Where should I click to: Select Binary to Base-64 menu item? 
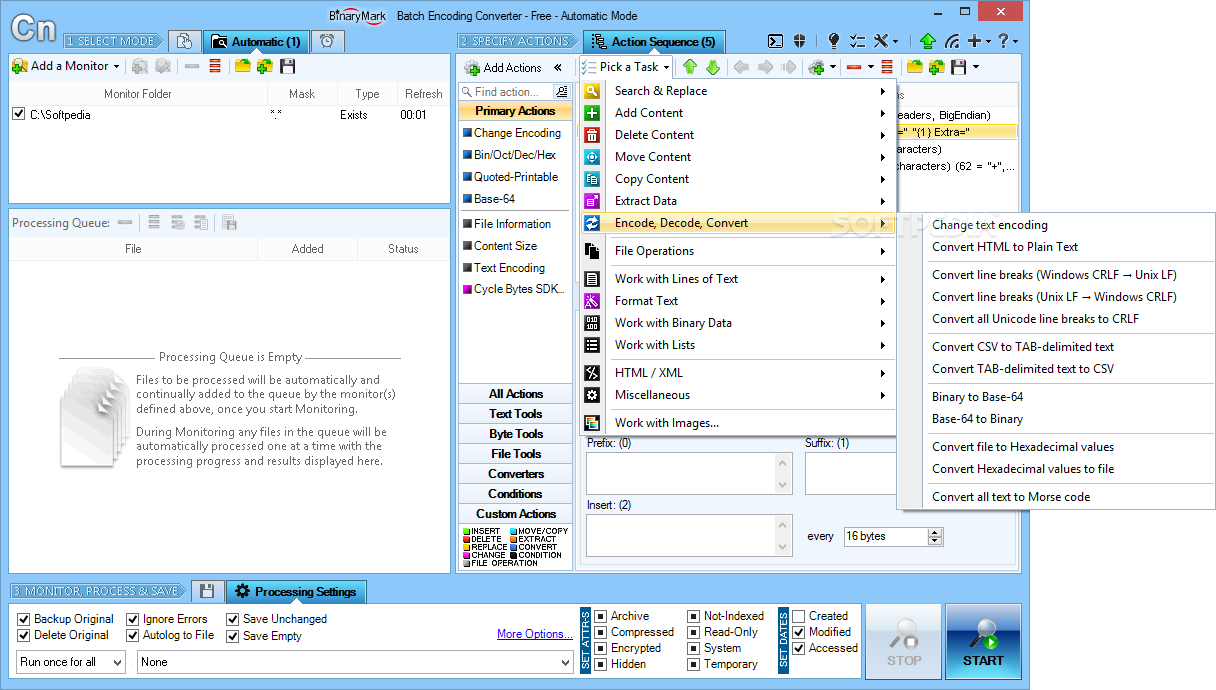[x=977, y=397]
